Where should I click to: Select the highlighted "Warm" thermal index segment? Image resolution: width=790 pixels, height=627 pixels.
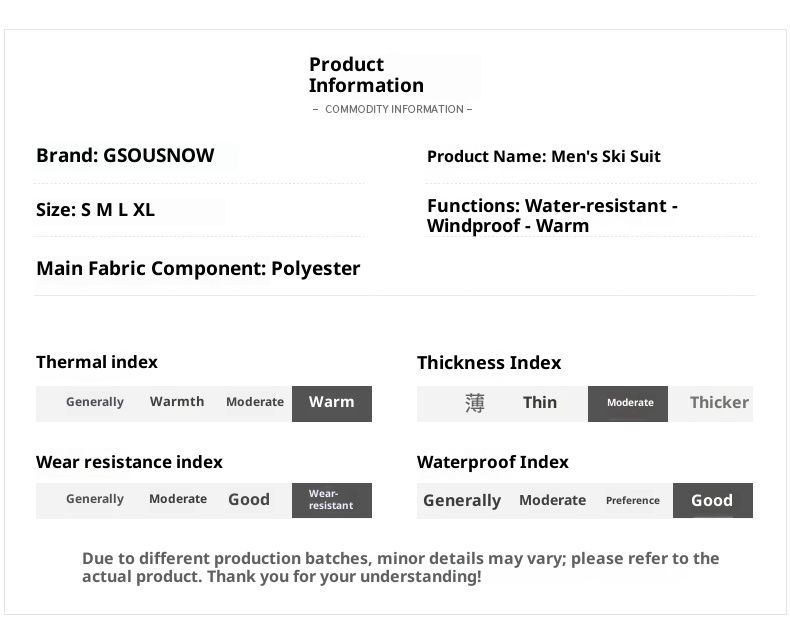[x=331, y=403]
